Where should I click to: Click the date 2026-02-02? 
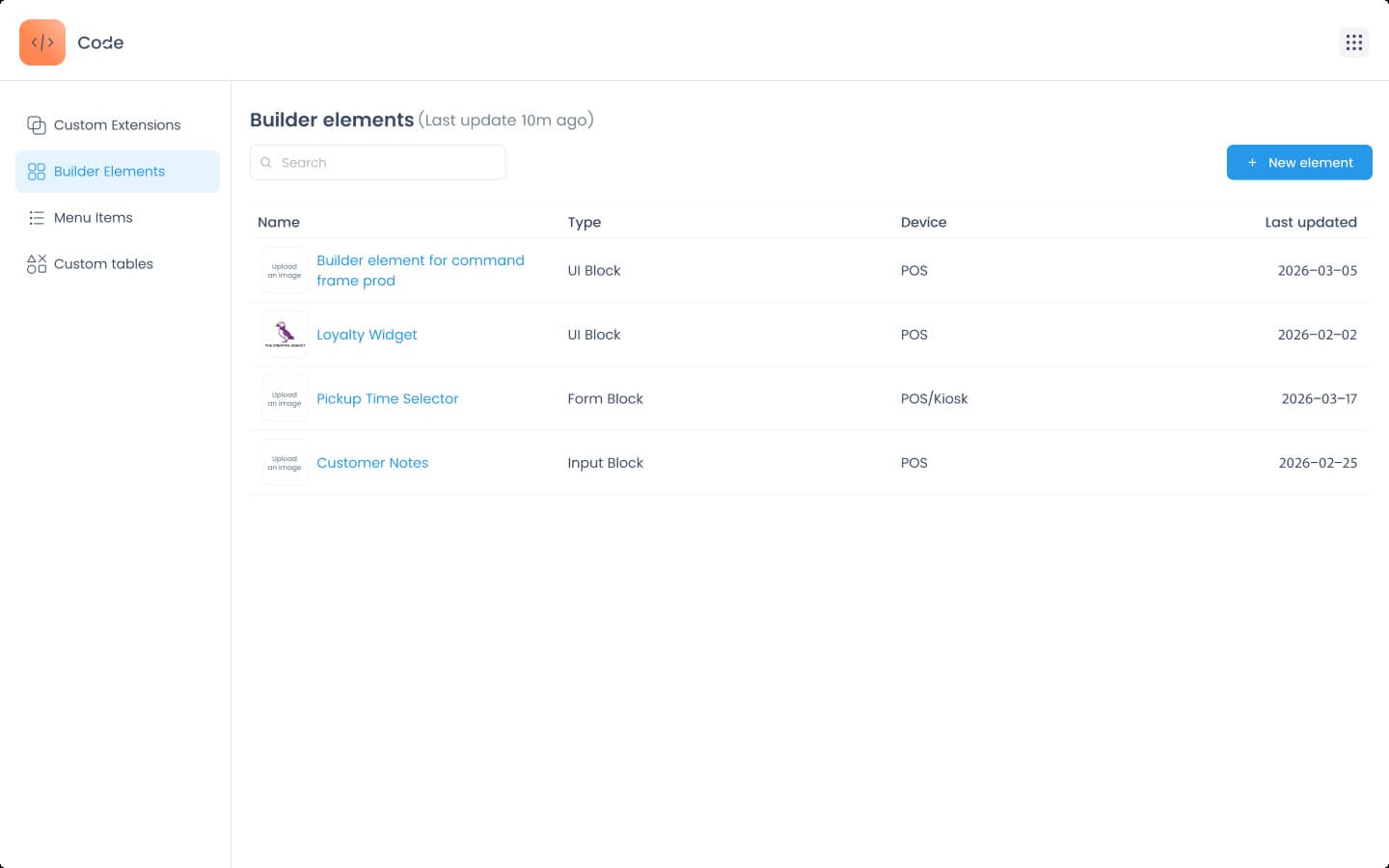1318,335
